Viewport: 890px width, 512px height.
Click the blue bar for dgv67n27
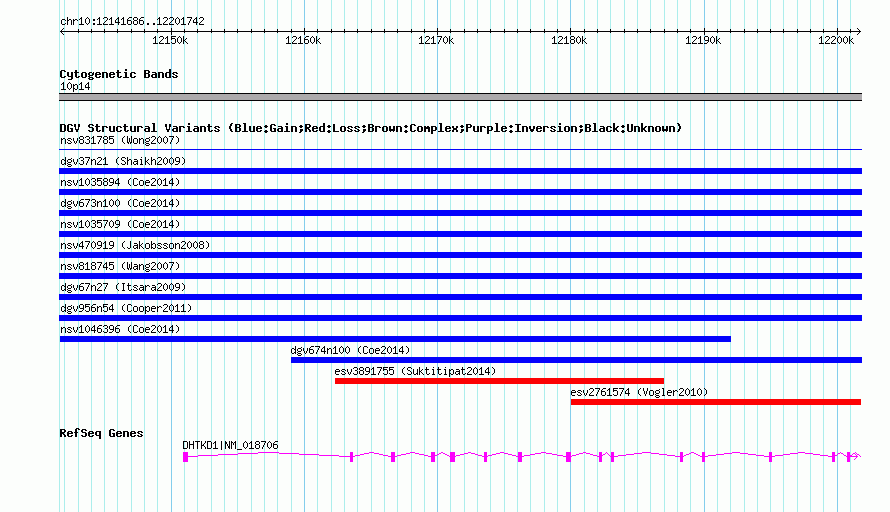click(x=460, y=297)
